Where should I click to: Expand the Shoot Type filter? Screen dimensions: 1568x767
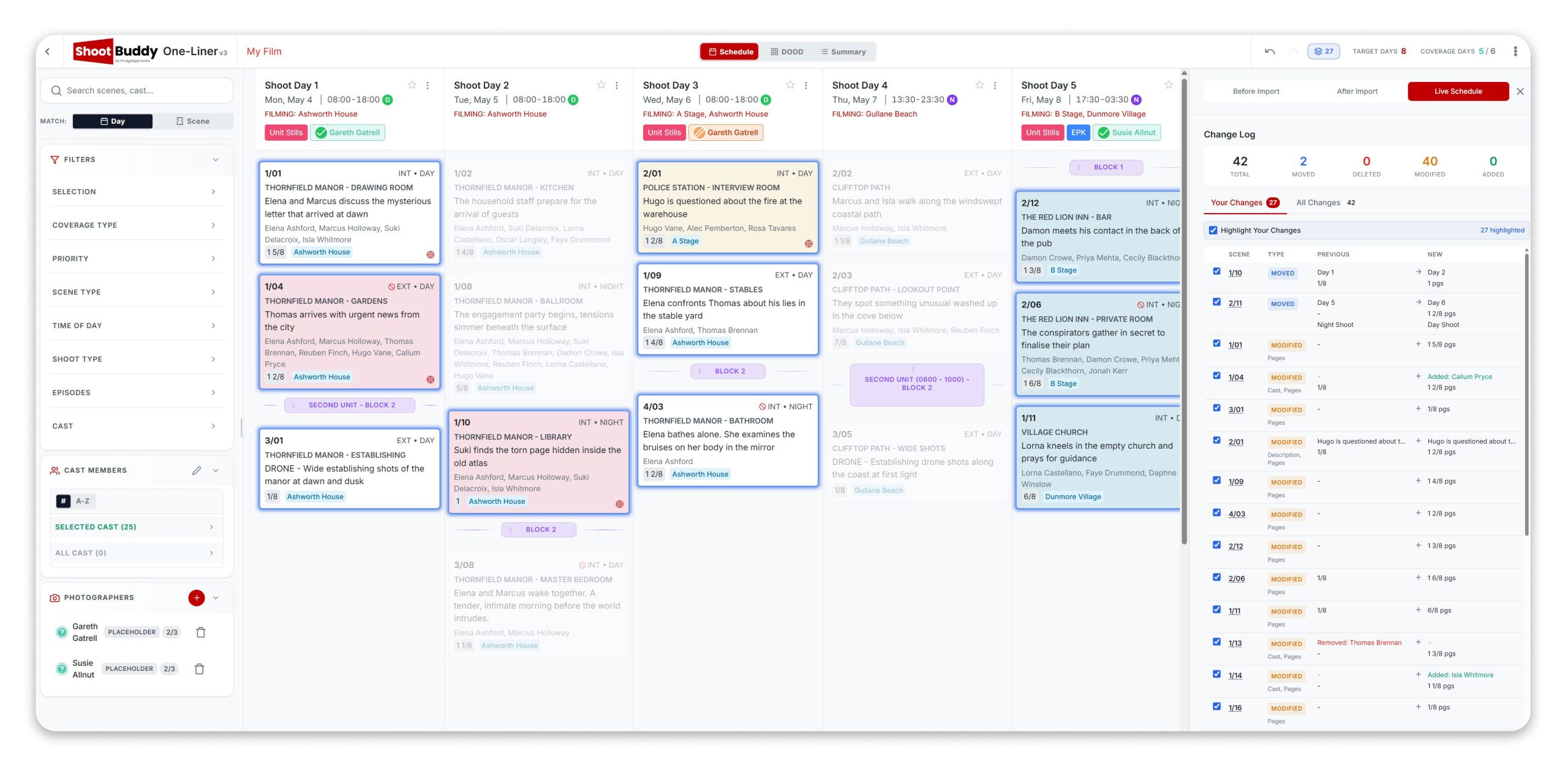tap(137, 359)
